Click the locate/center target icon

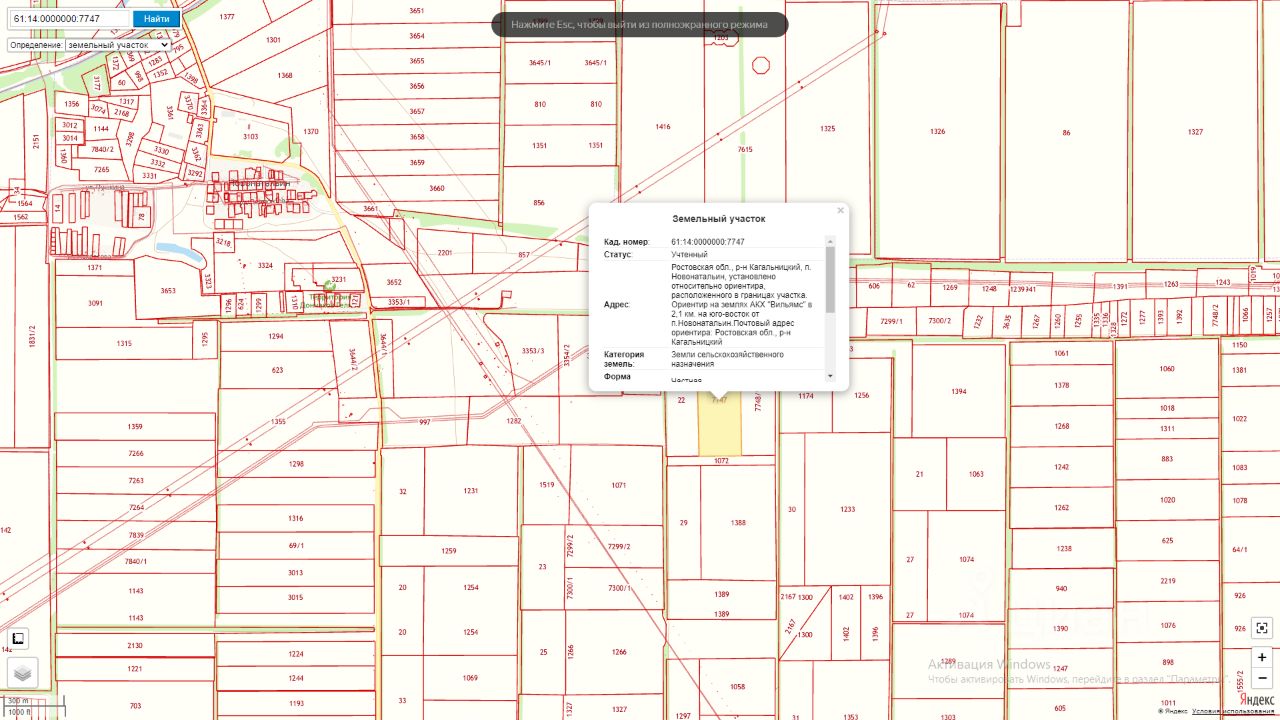tap(1262, 628)
